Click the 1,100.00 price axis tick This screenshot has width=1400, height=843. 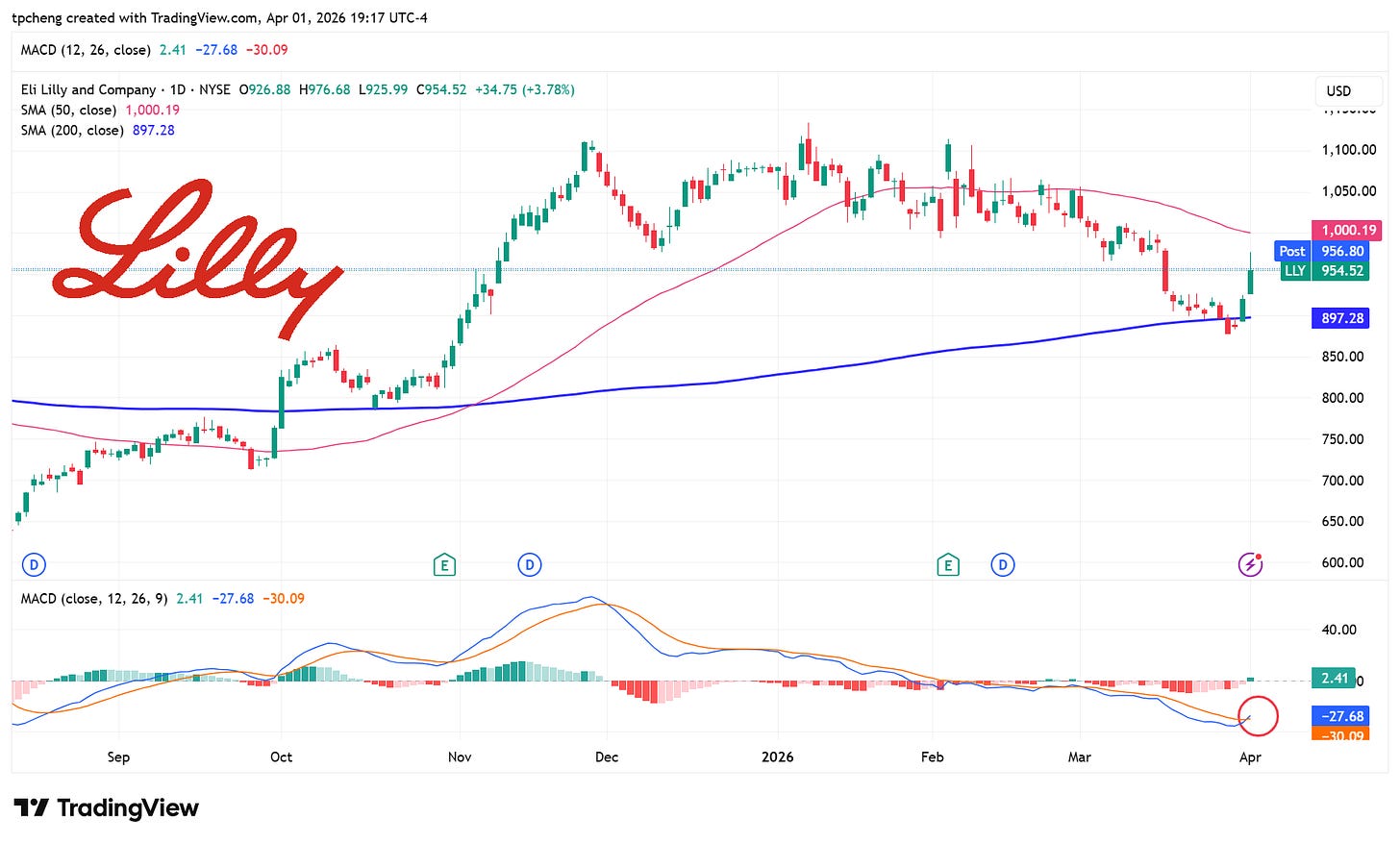pos(1349,150)
